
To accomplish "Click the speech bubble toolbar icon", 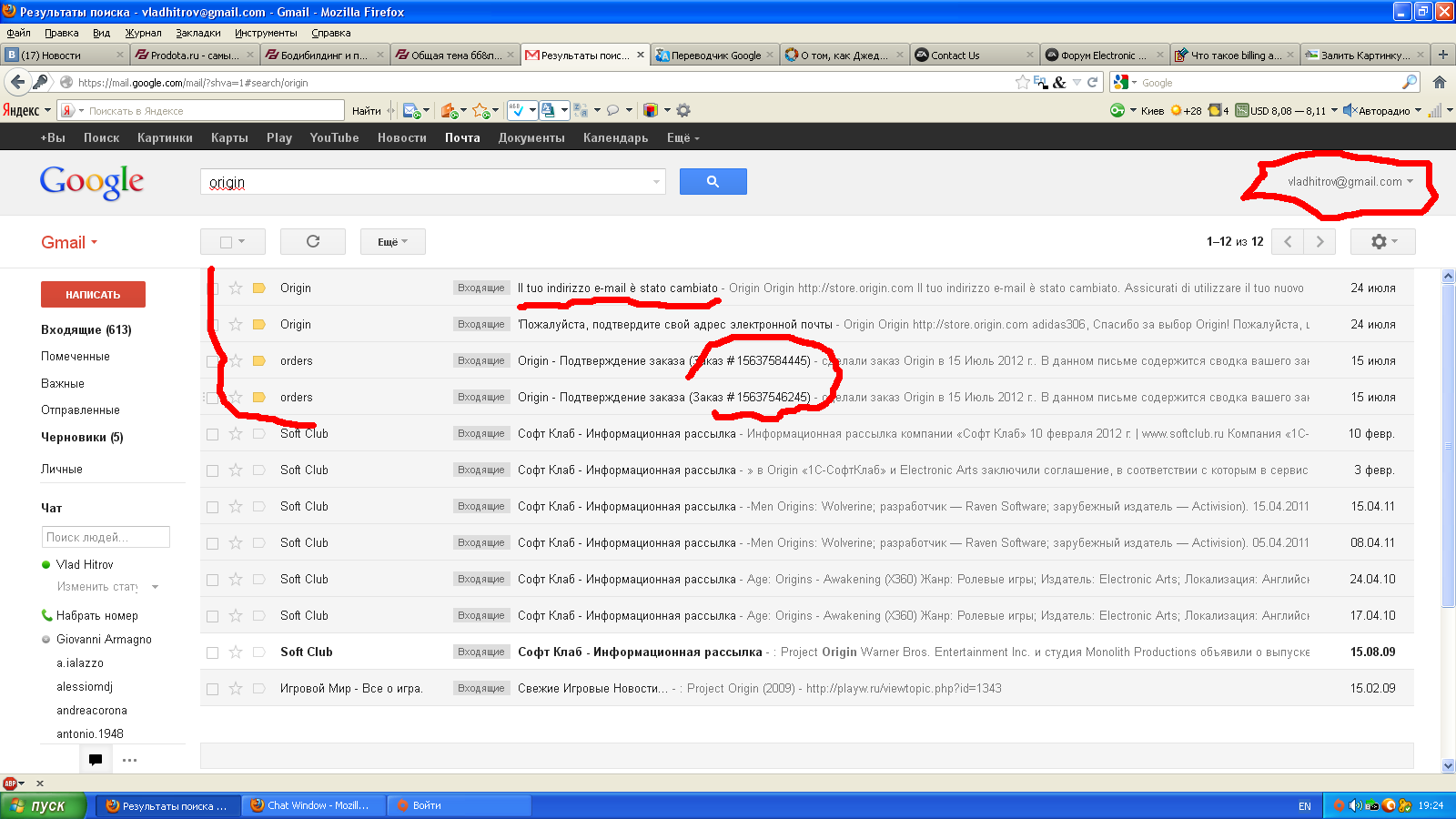I will coord(613,111).
